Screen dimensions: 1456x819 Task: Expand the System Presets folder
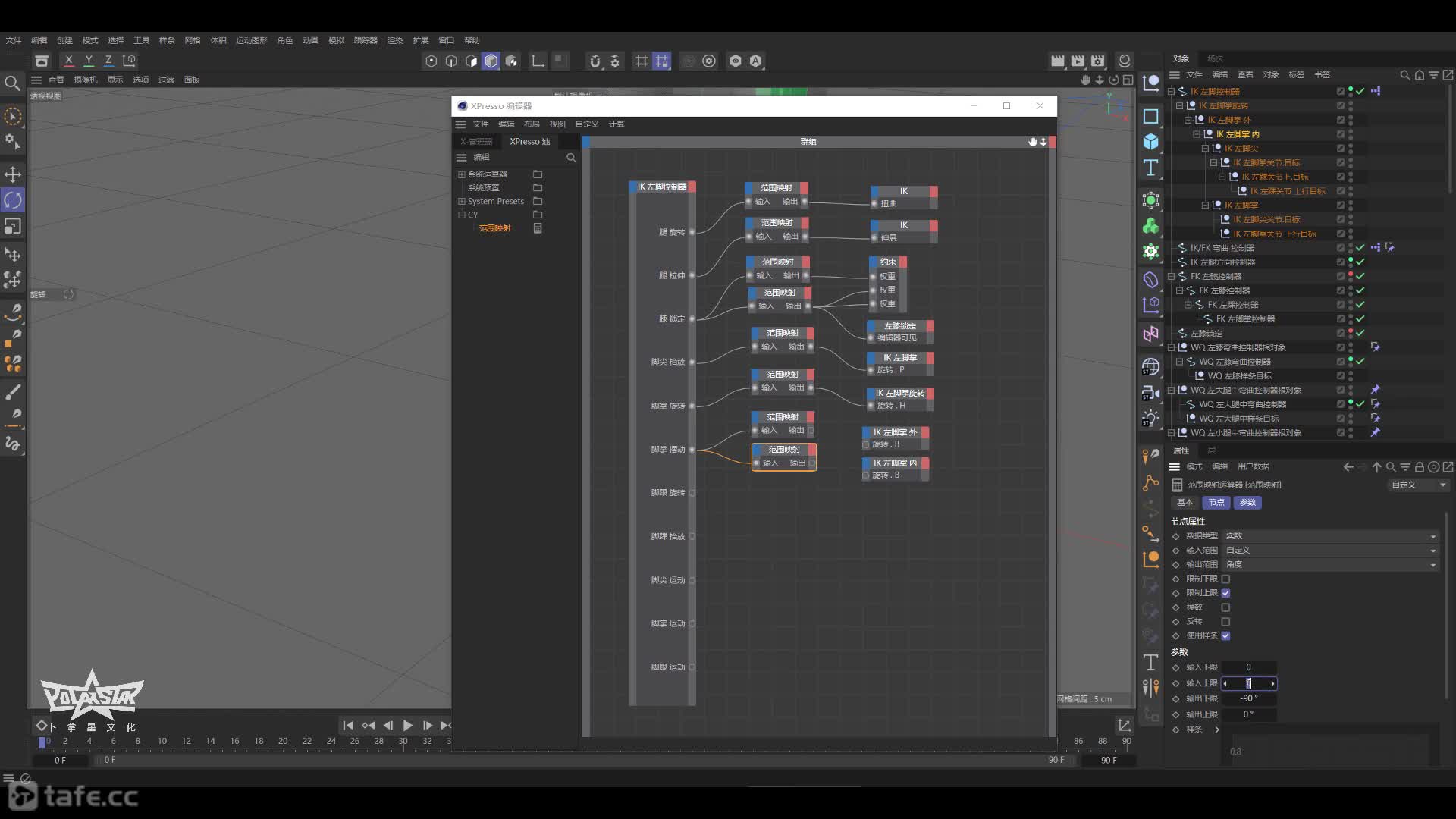click(x=461, y=202)
